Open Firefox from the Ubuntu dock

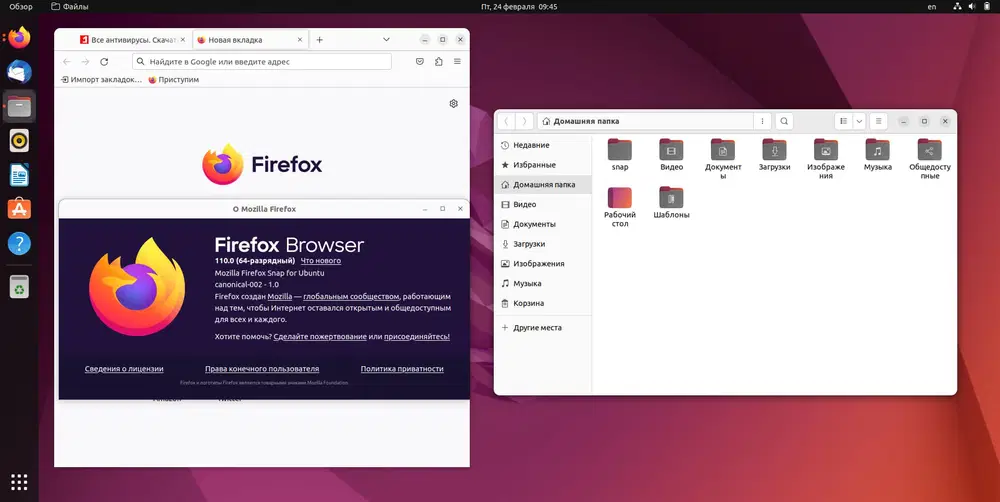point(19,38)
